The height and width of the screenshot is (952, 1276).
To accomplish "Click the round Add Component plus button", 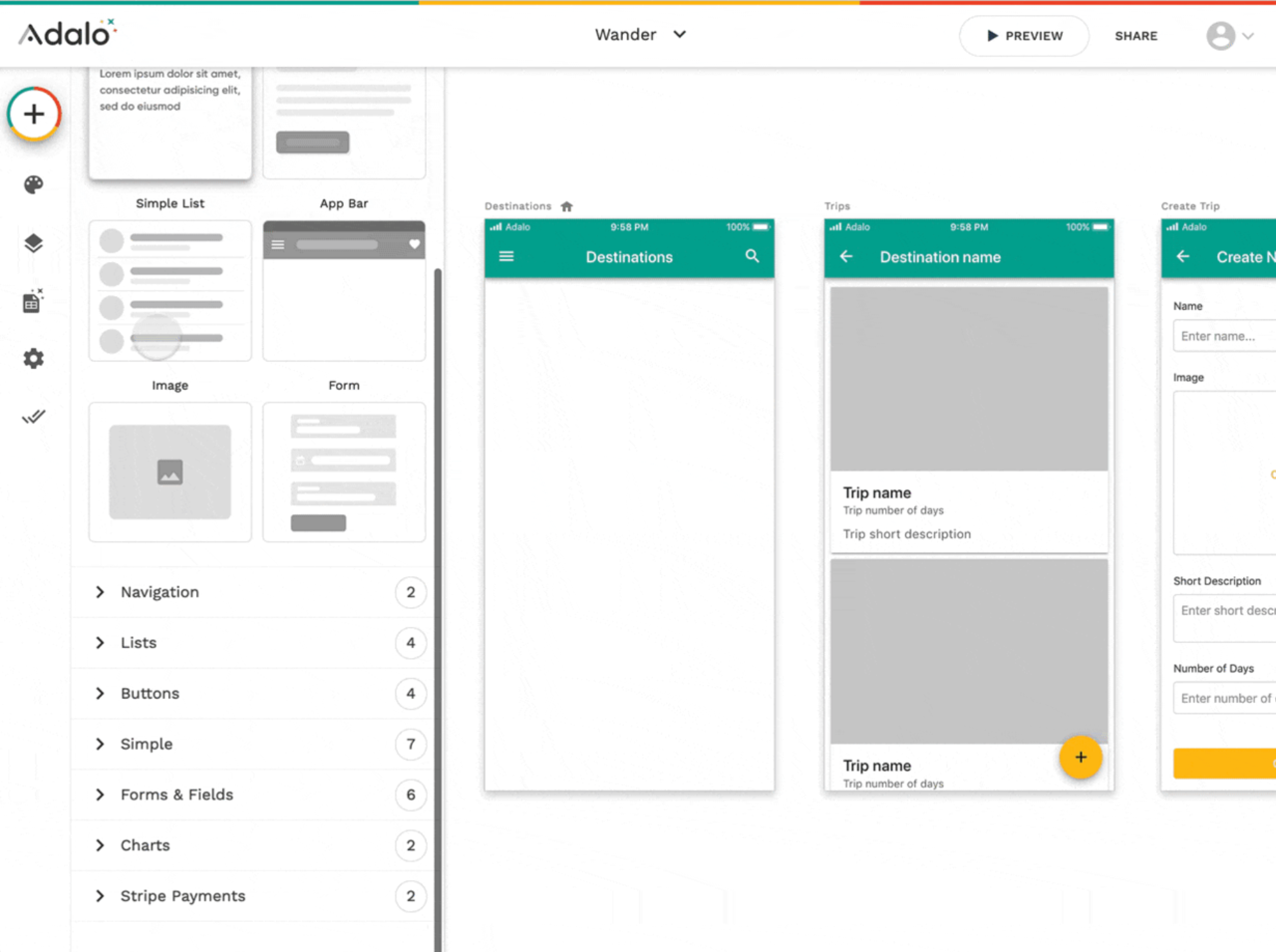I will 34,114.
